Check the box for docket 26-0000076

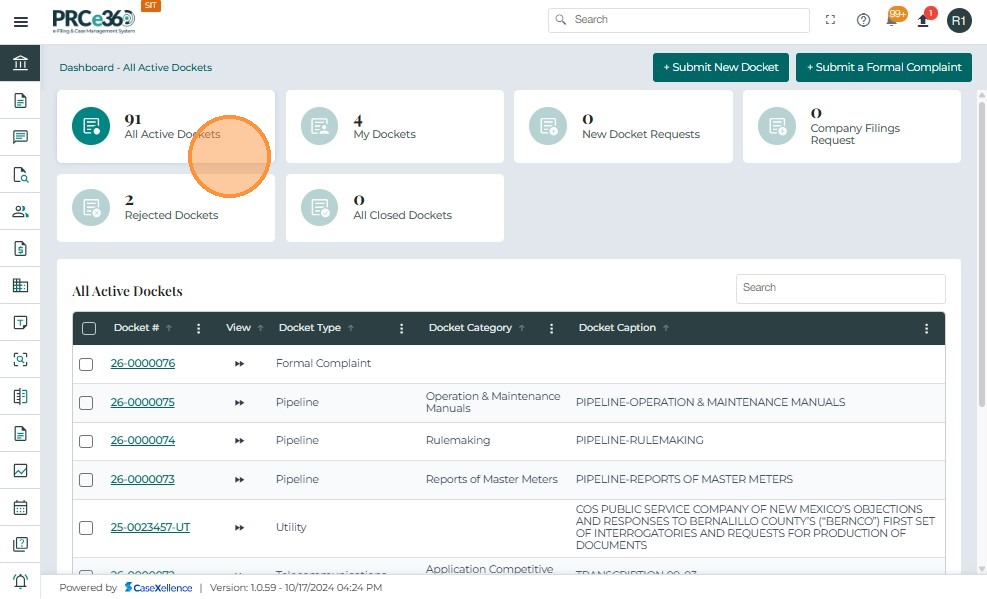pyautogui.click(x=86, y=364)
